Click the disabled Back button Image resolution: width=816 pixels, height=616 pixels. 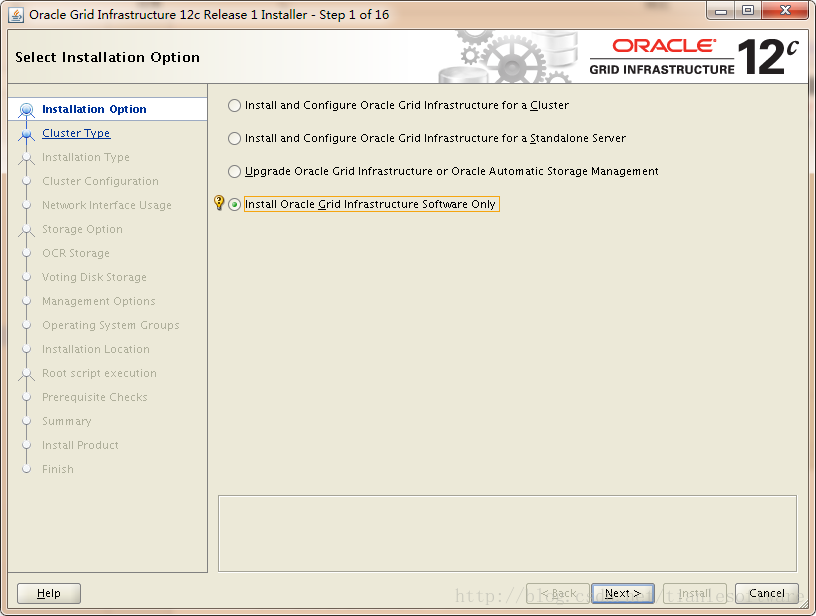point(557,593)
